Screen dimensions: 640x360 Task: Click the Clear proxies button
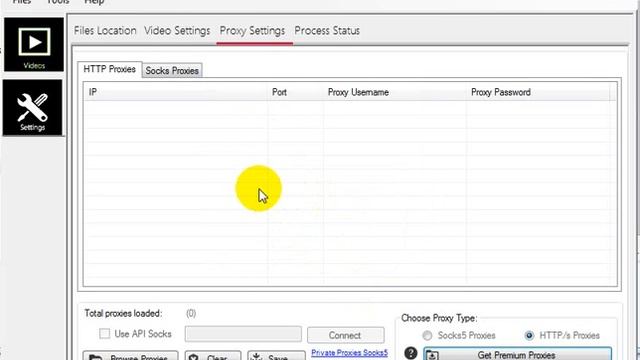click(x=213, y=356)
